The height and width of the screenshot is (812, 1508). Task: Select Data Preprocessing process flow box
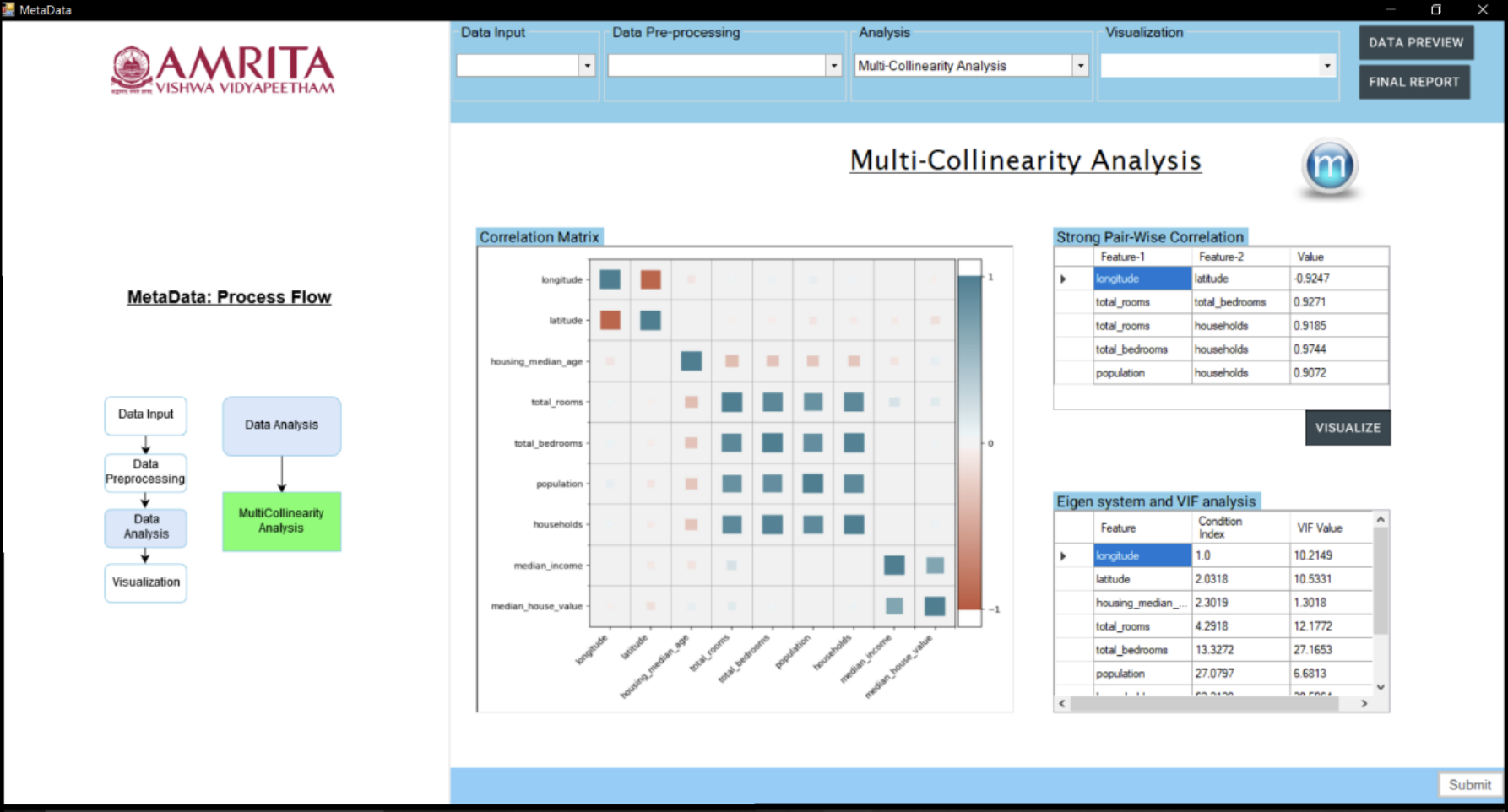click(145, 472)
